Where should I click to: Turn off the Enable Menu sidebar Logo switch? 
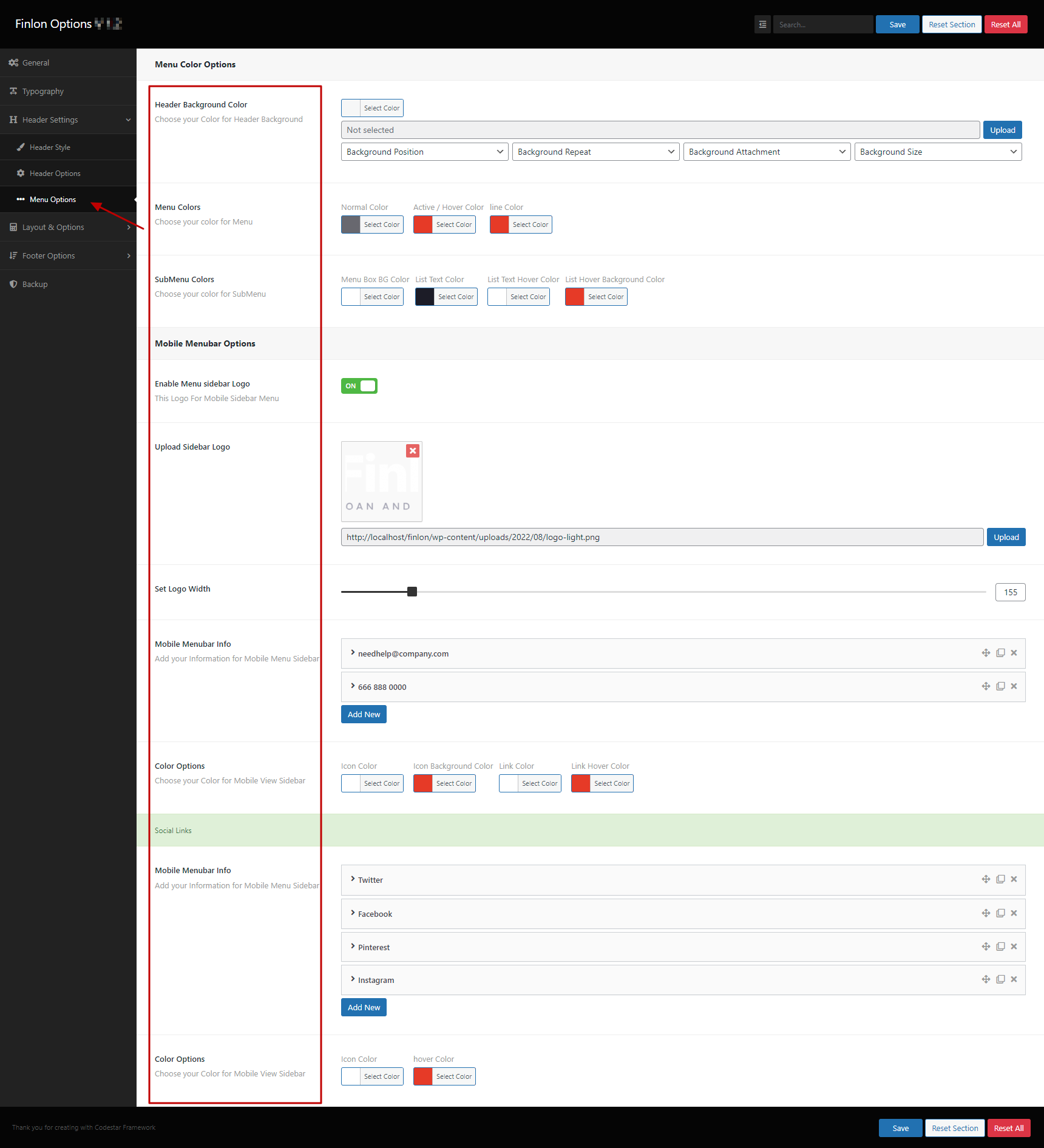tap(359, 386)
